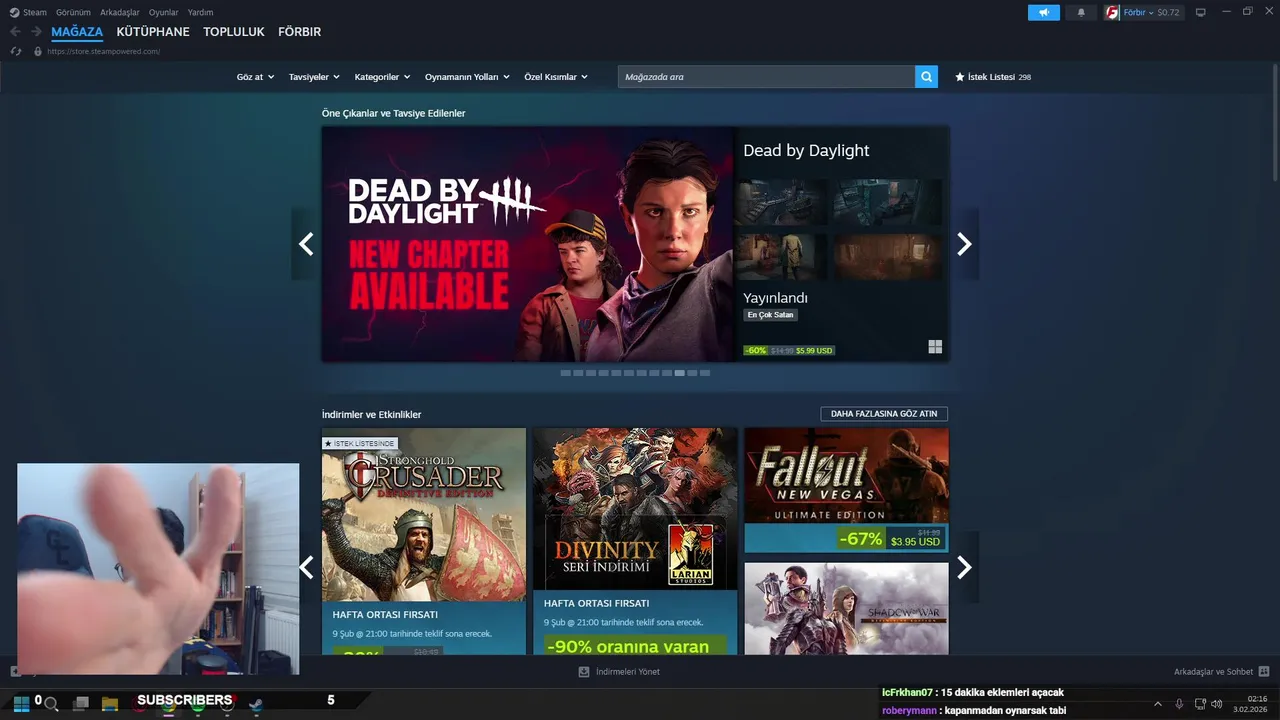The width and height of the screenshot is (1280, 720).
Task: Open İstek Listesi wishlist link
Action: click(x=993, y=77)
